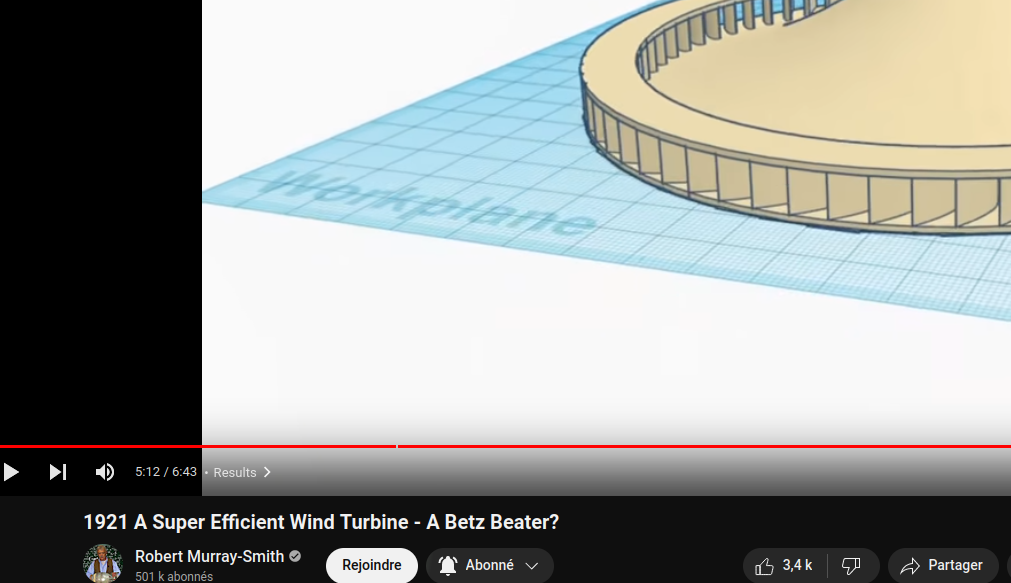Mute the video with the speaker icon

coord(105,472)
